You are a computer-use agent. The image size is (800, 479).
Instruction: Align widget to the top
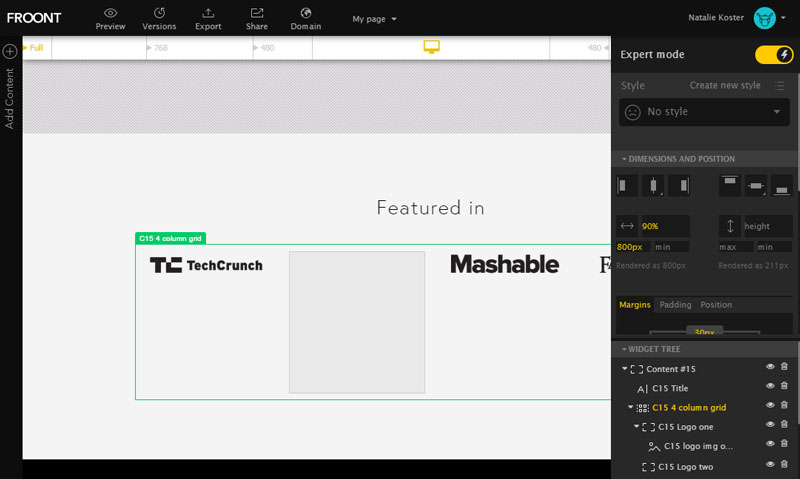click(x=730, y=186)
